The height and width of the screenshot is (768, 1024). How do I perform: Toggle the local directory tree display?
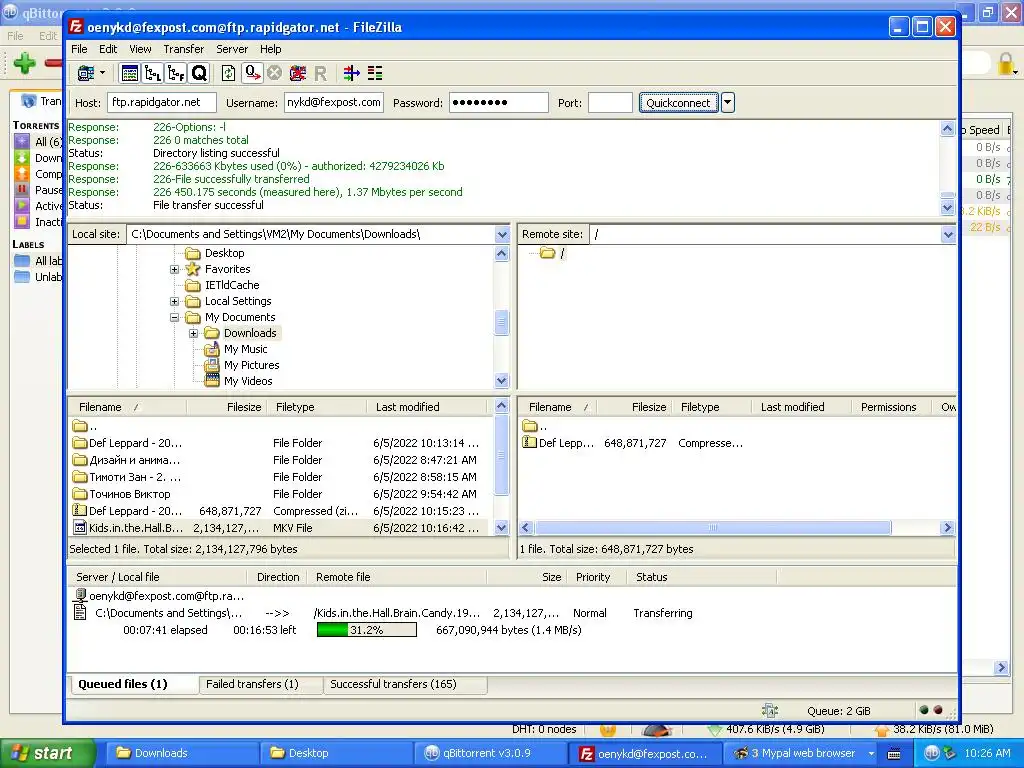click(x=153, y=73)
